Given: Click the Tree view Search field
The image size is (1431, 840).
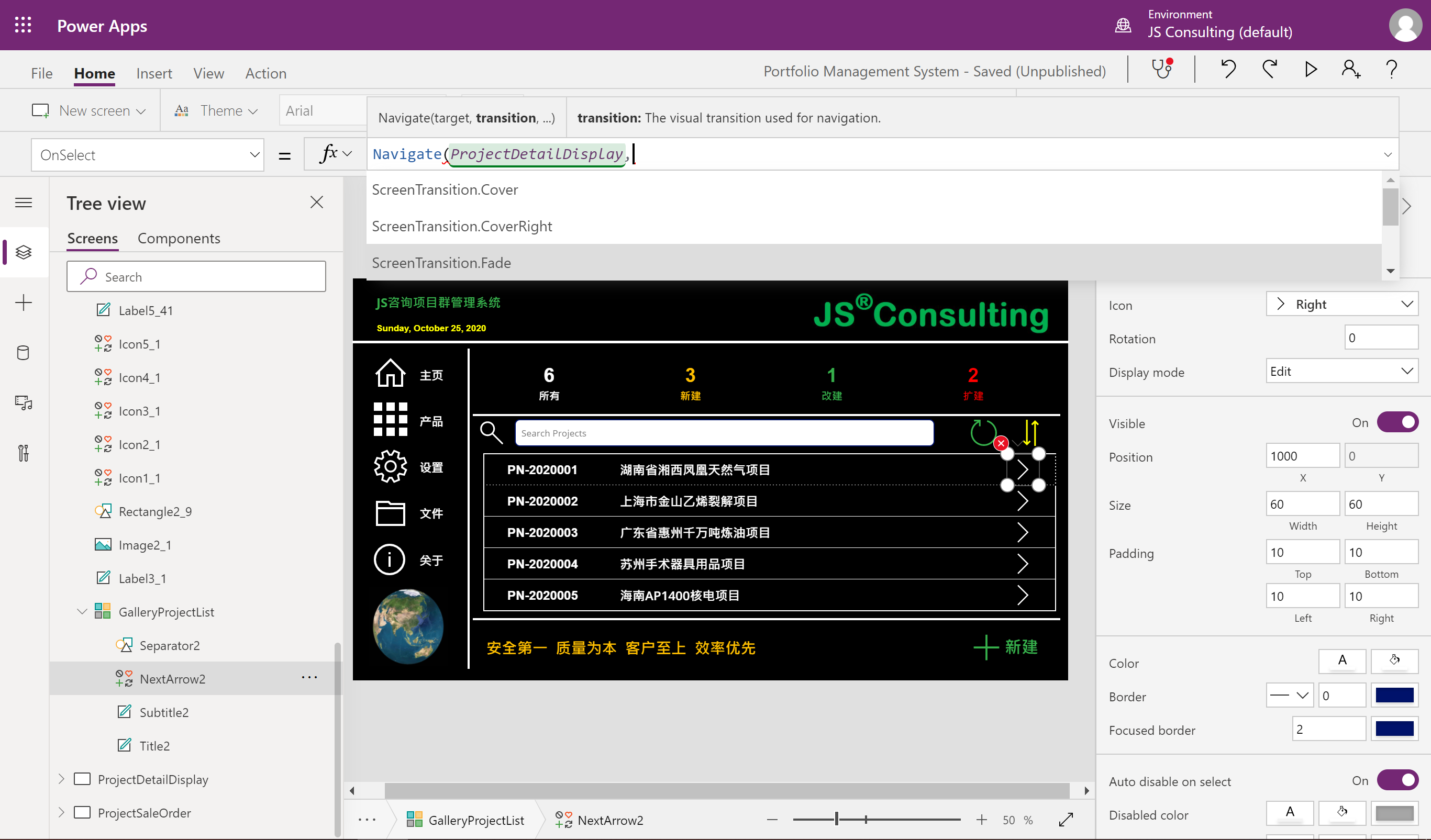Looking at the screenshot, I should [196, 276].
